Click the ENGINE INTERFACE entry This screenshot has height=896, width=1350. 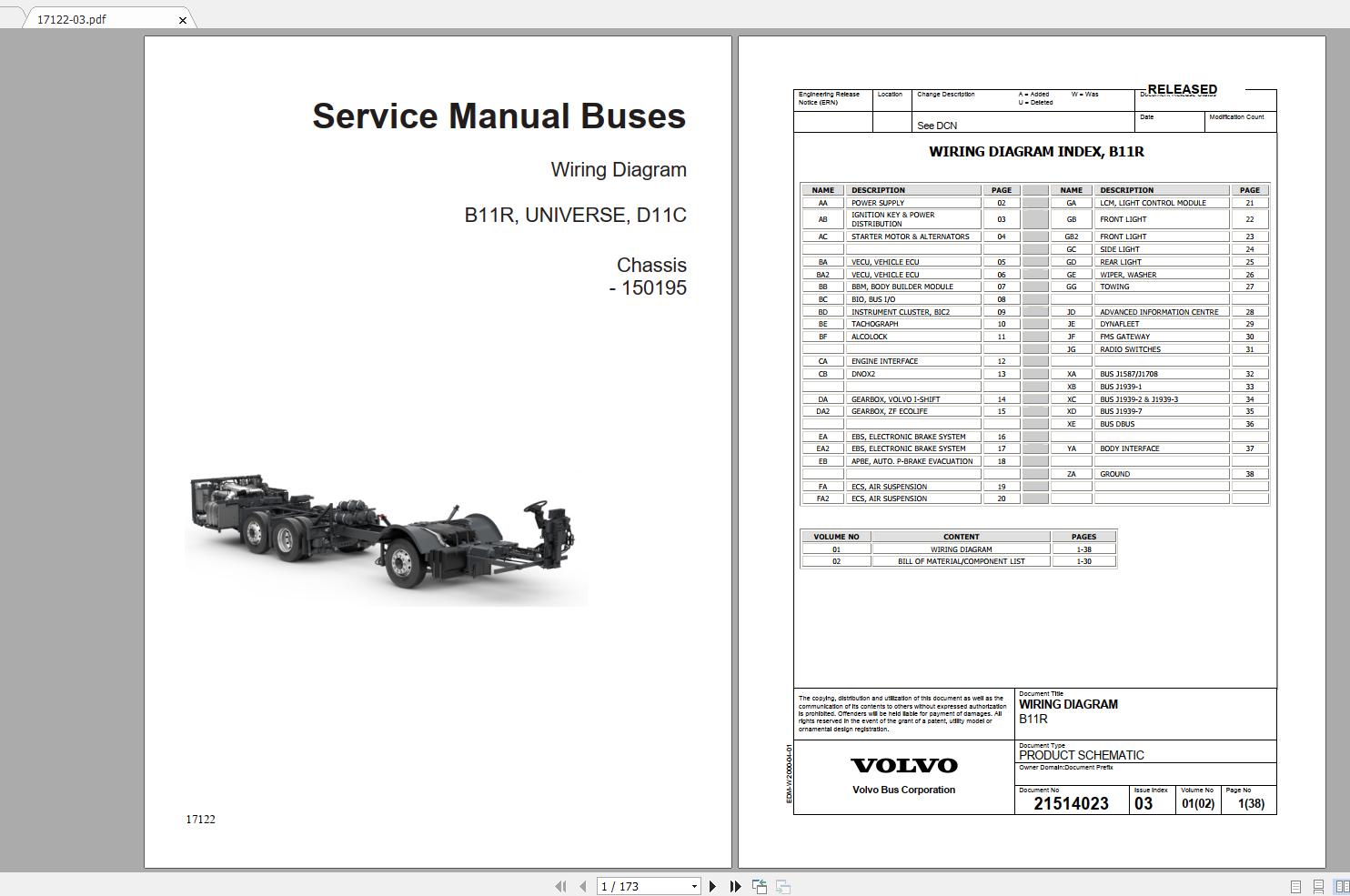(913, 361)
